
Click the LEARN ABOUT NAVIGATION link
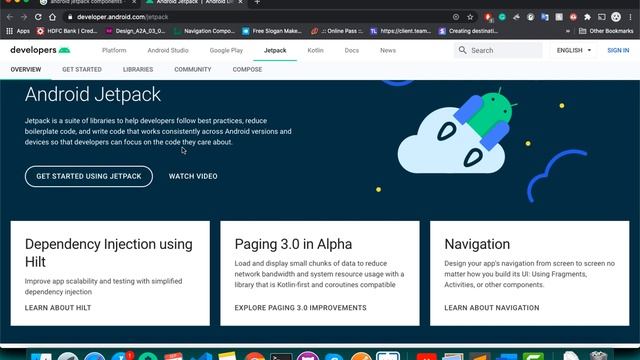[x=491, y=308]
